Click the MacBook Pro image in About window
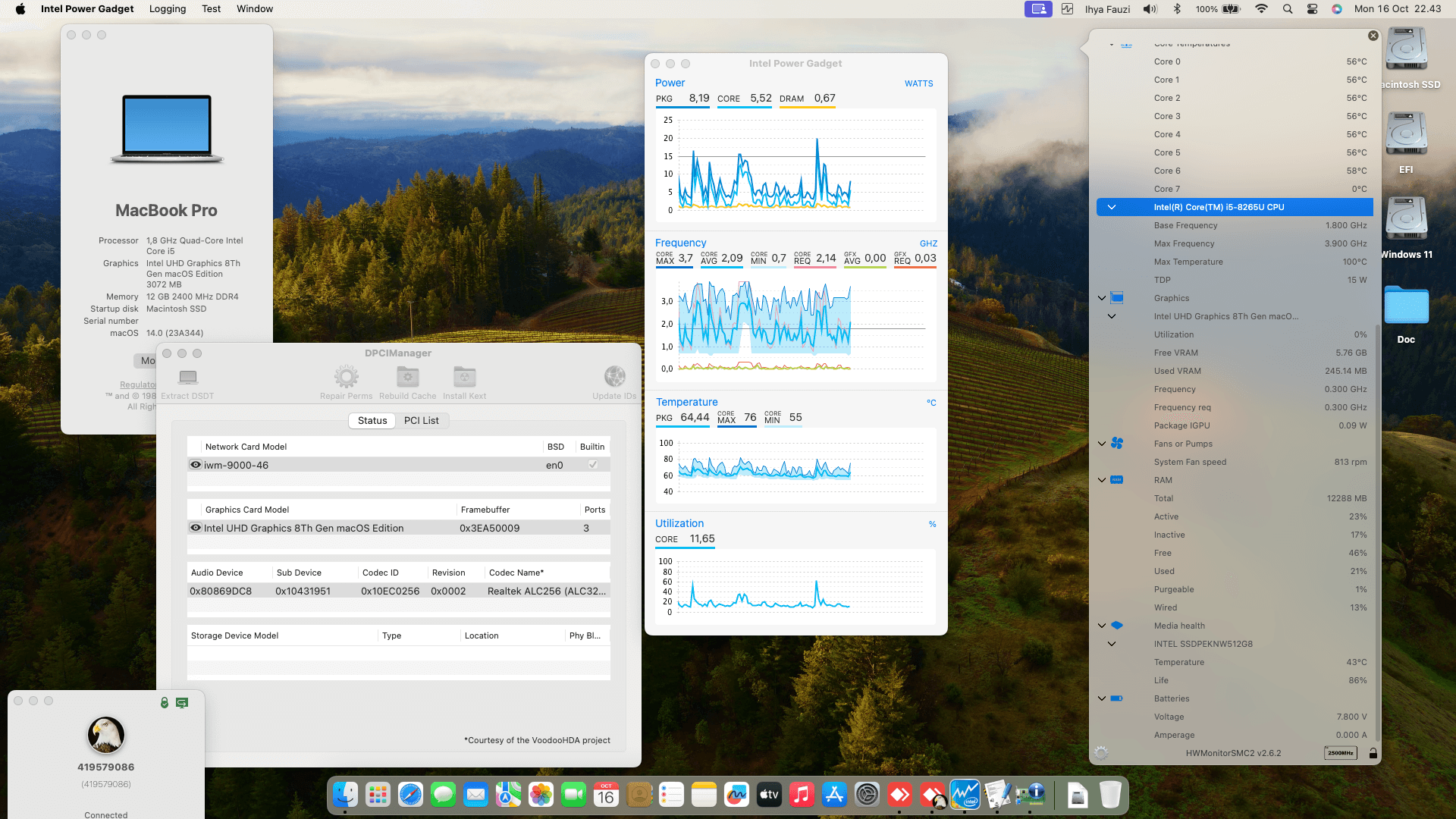The width and height of the screenshot is (1456, 819). pos(167,129)
